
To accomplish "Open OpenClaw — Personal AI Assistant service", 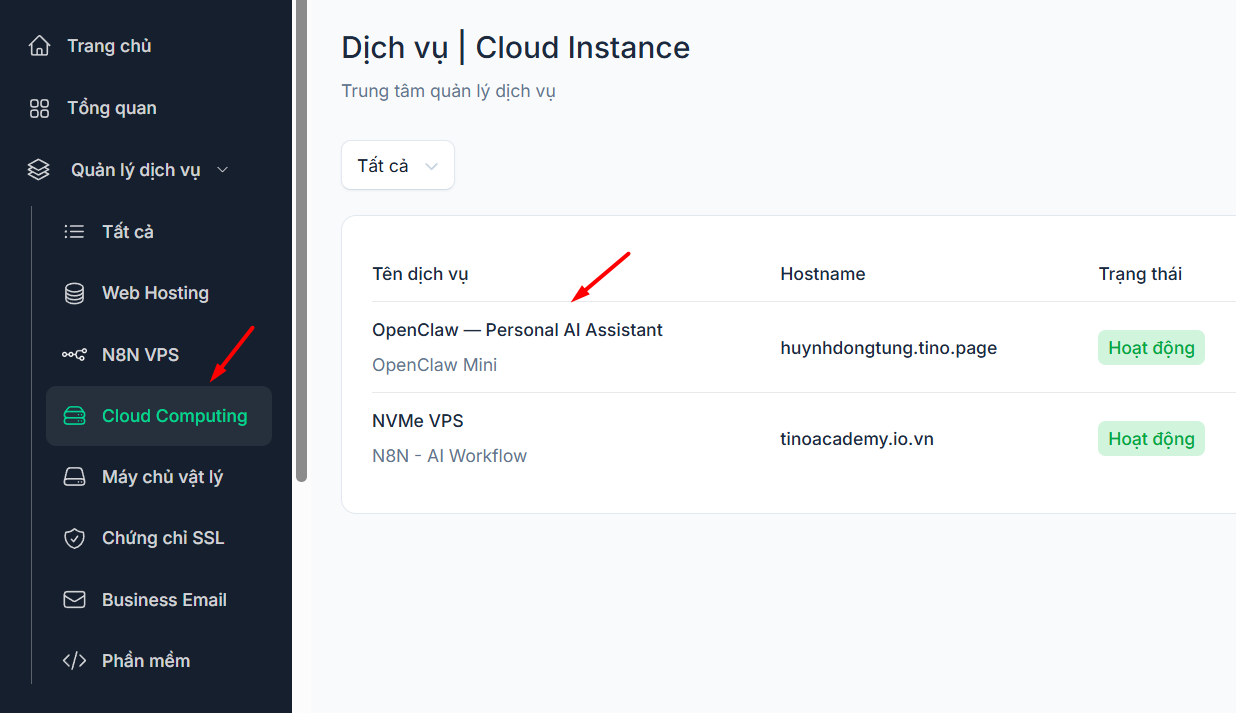I will [x=517, y=330].
